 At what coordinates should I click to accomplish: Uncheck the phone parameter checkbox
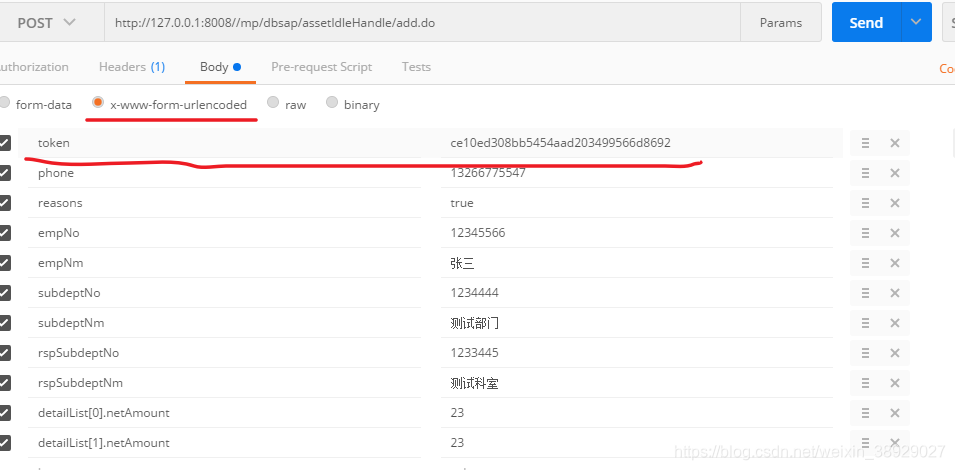point(4,173)
